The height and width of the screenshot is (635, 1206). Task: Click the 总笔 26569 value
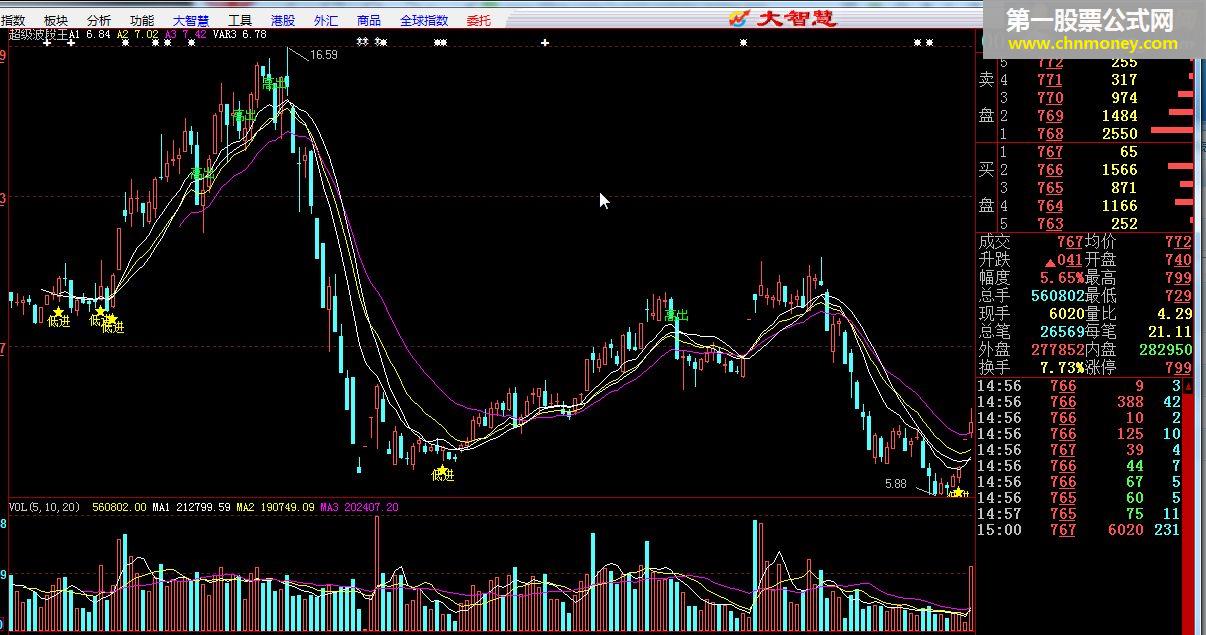point(1061,332)
